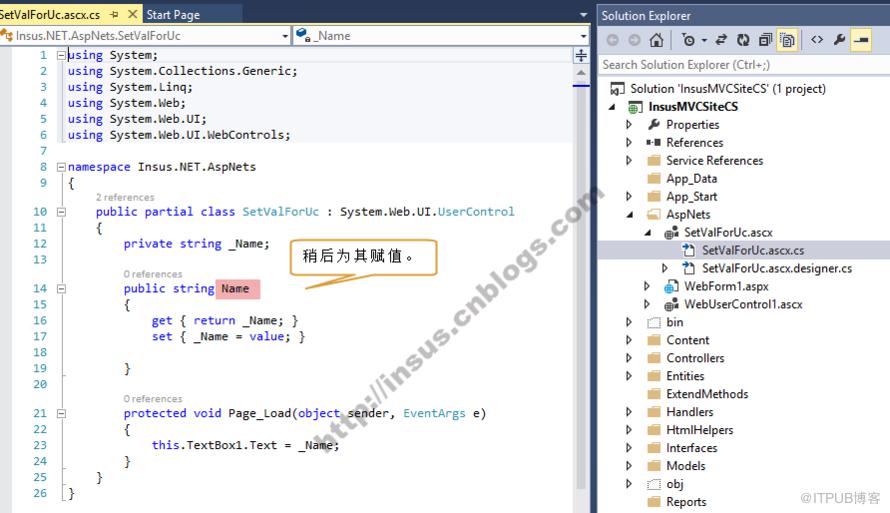The width and height of the screenshot is (890, 513).
Task: Collapse the namespace block at line 8
Action: (61, 167)
